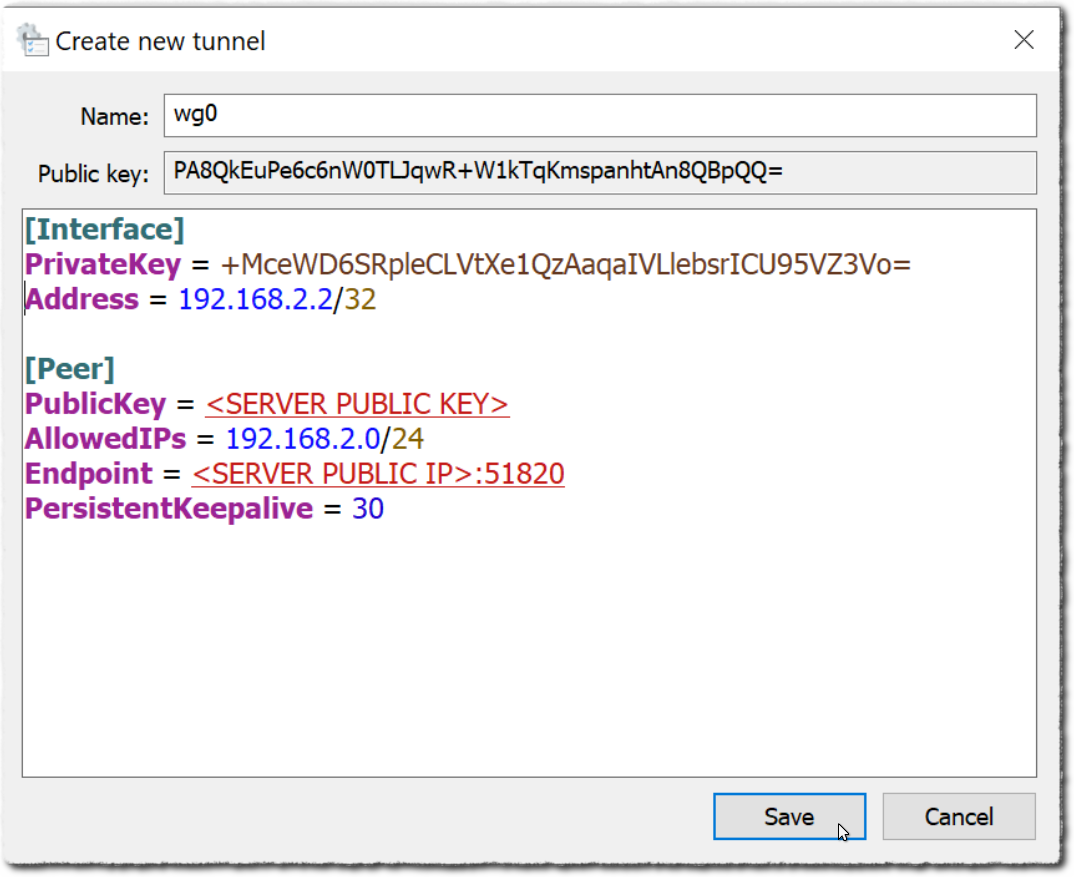Cancel the tunnel creation

pyautogui.click(x=958, y=816)
